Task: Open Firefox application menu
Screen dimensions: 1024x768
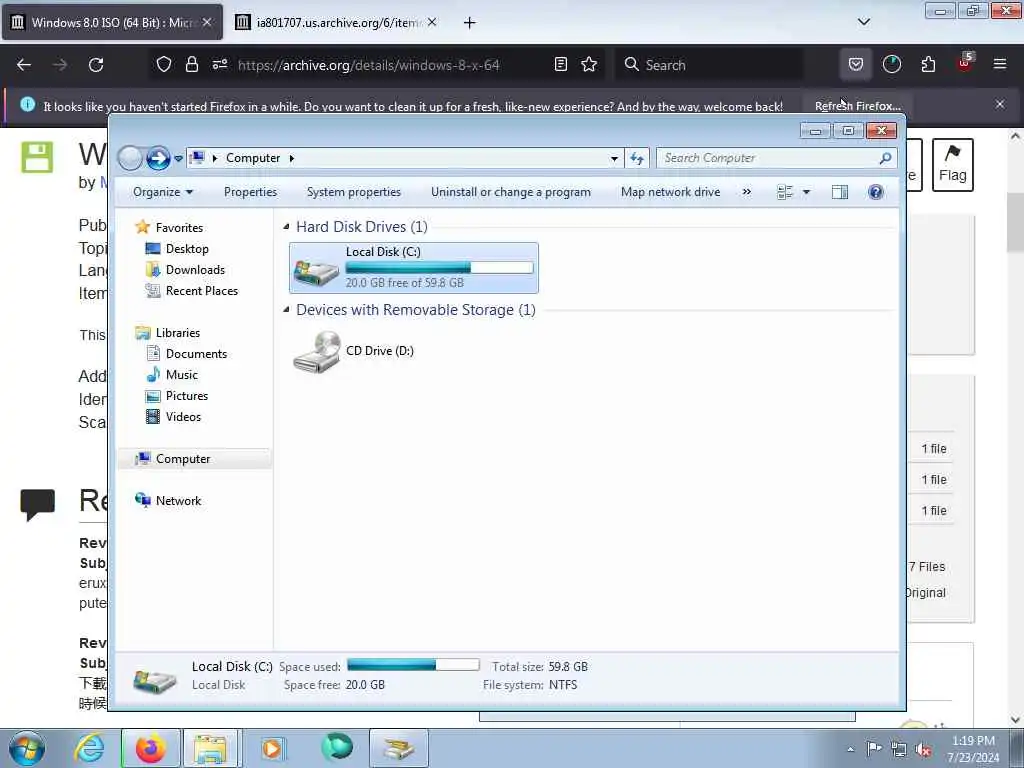Action: click(999, 64)
